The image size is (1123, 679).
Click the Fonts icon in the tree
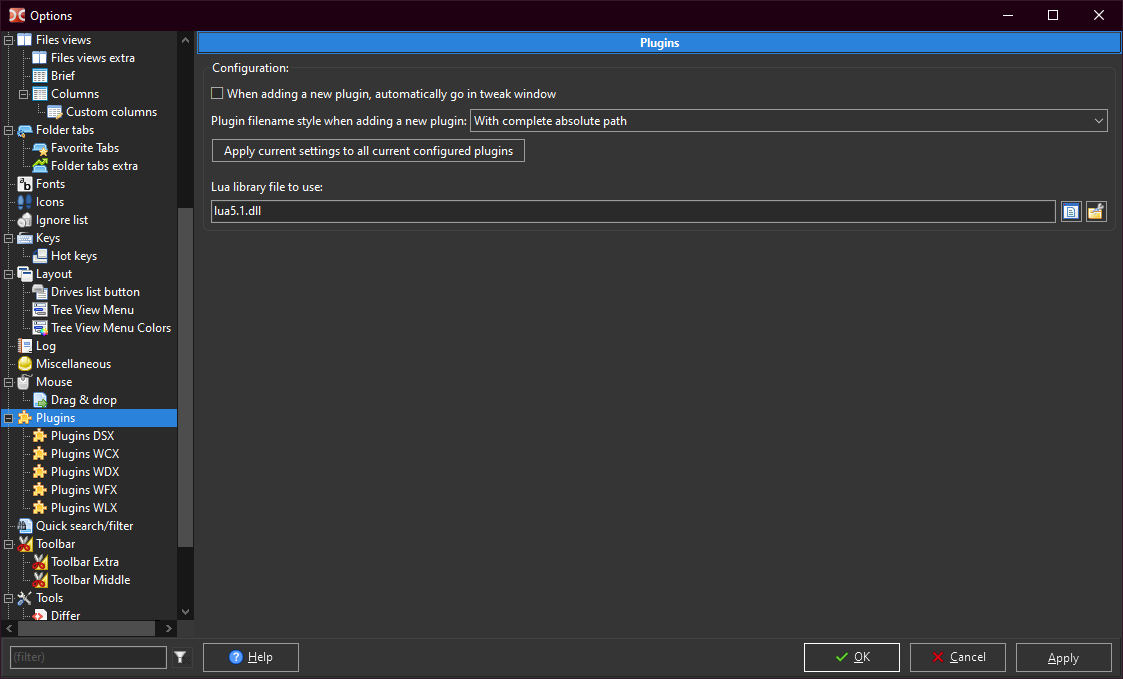tap(25, 184)
